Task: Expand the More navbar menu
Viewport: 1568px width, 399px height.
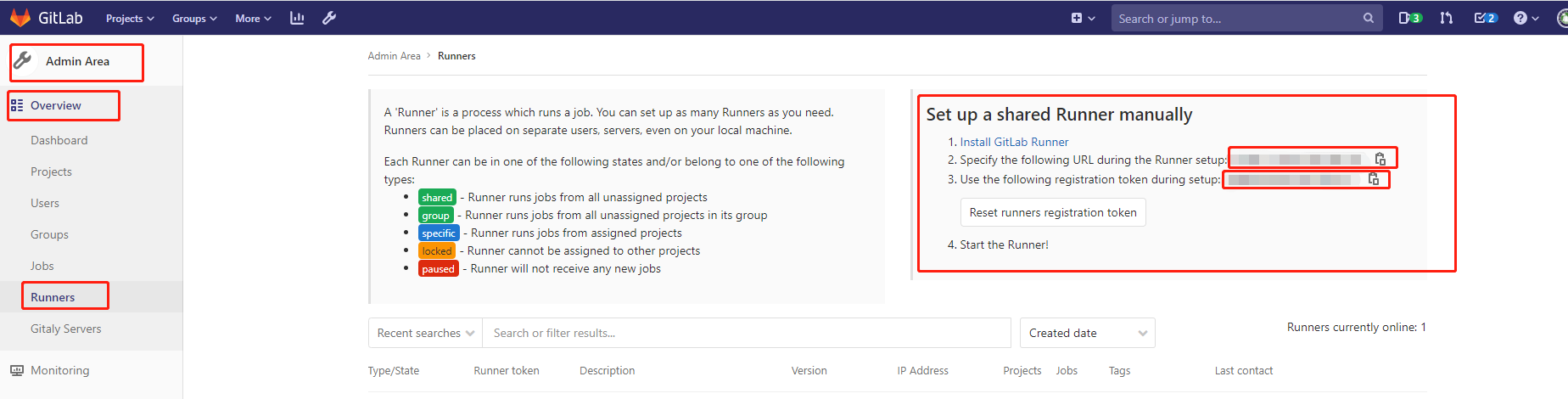Action: (253, 18)
